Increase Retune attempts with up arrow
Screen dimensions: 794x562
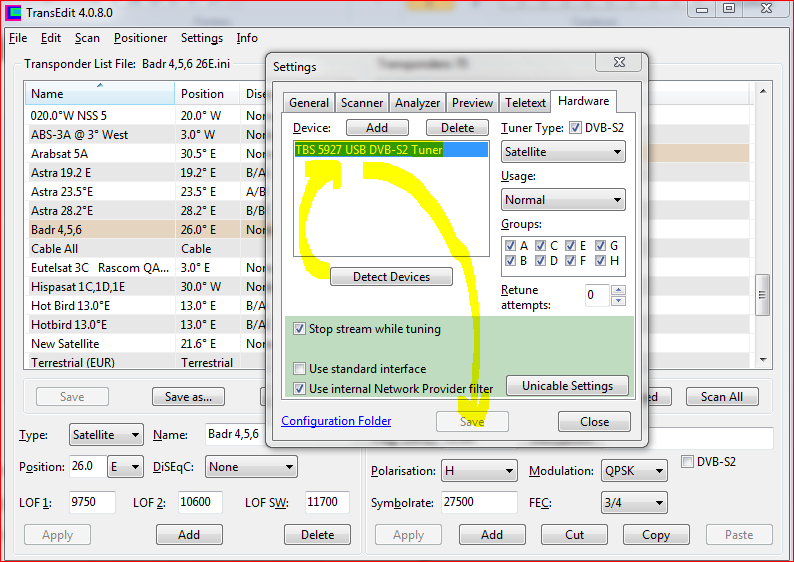click(618, 290)
